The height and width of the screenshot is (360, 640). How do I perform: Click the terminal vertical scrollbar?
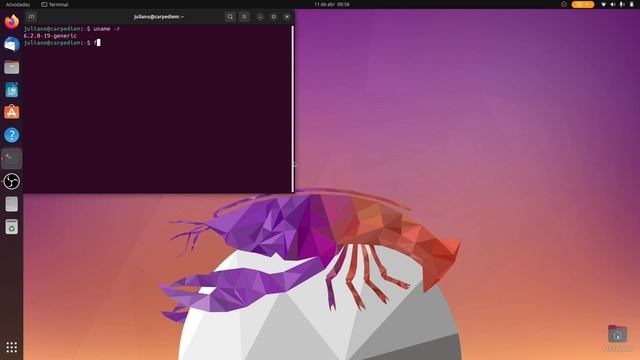point(293,109)
